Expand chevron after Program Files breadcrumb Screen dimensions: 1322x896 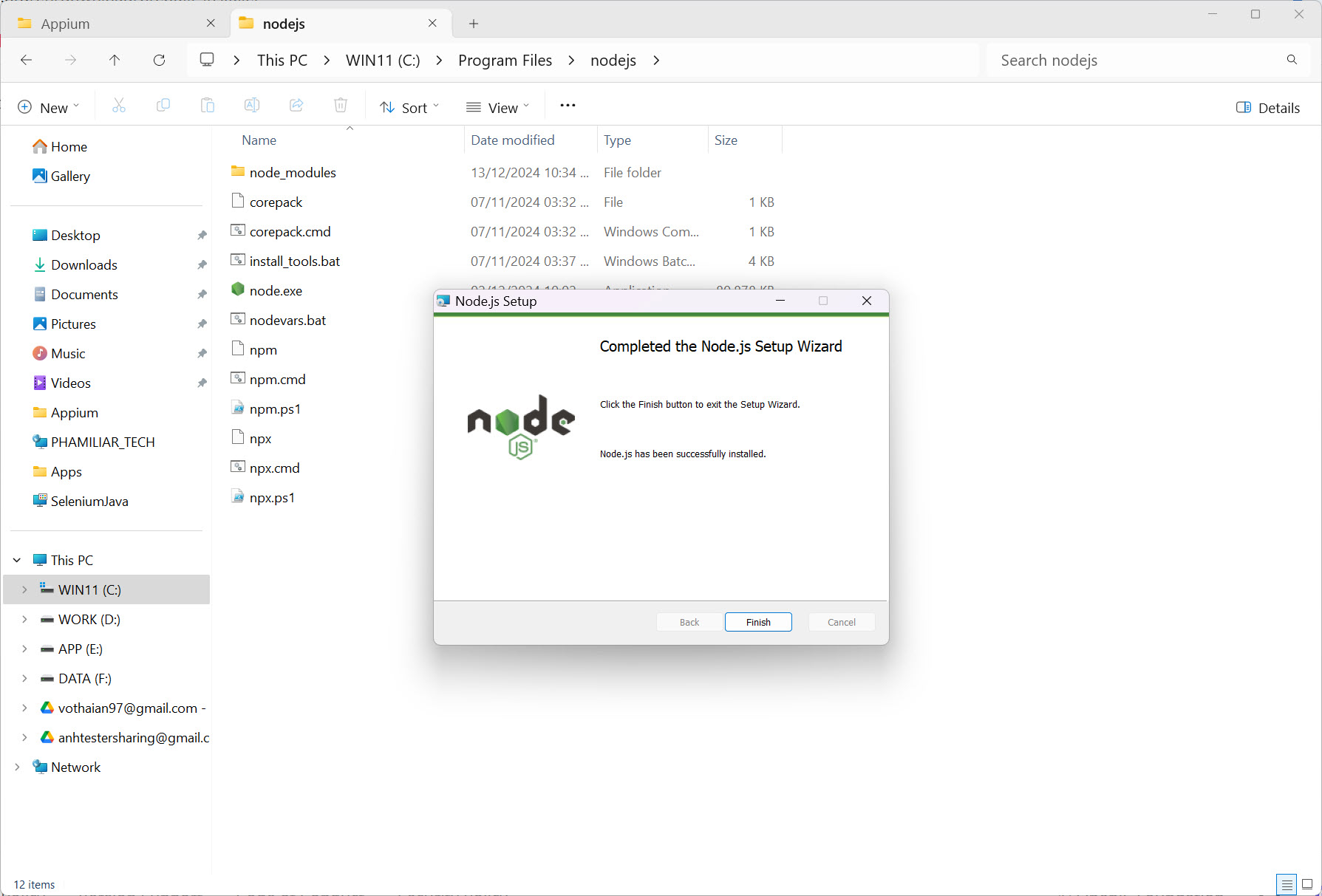571,61
